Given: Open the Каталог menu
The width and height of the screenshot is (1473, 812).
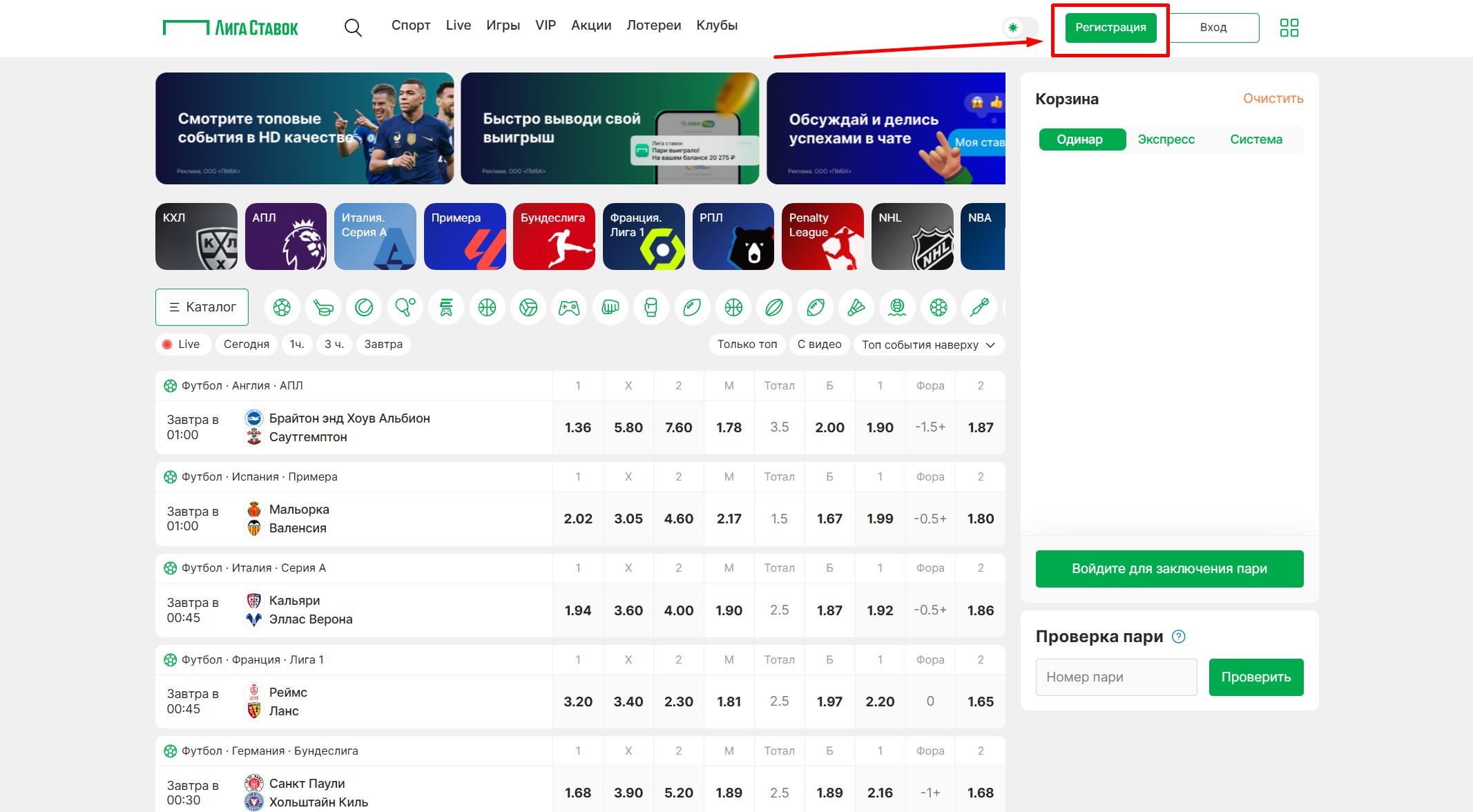Looking at the screenshot, I should (202, 307).
